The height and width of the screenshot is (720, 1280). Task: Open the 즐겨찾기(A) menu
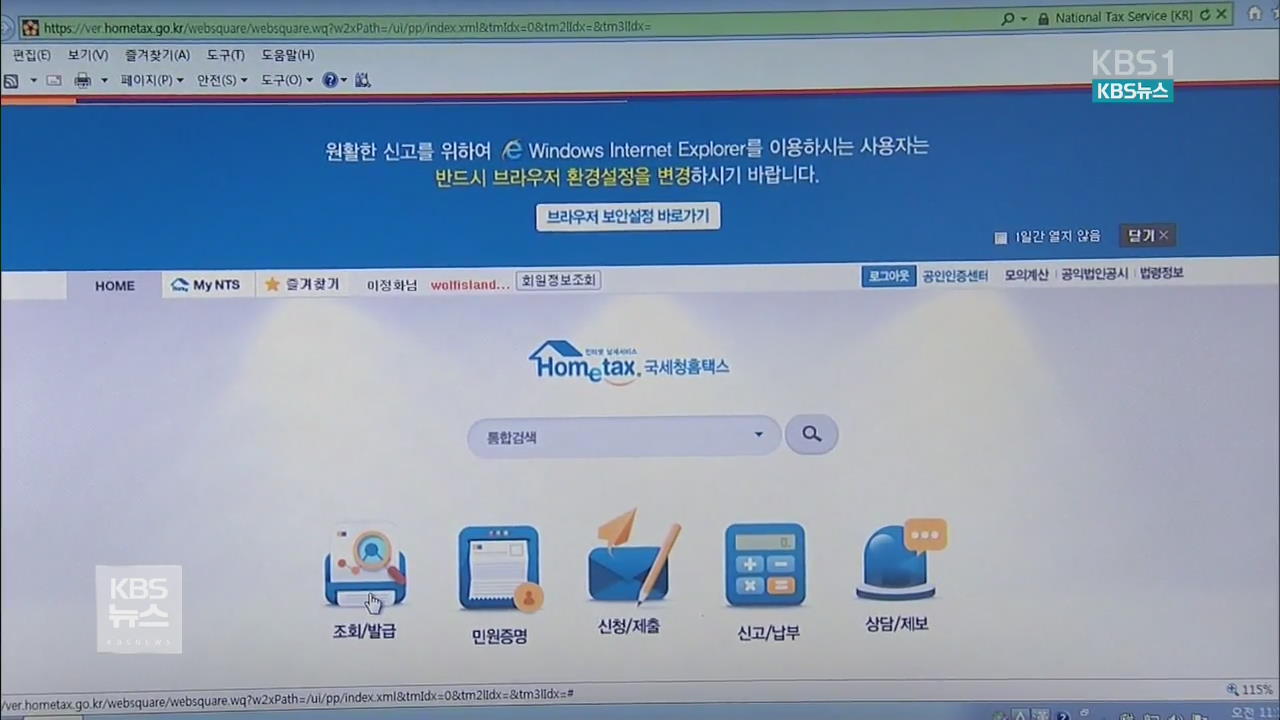[x=157, y=55]
